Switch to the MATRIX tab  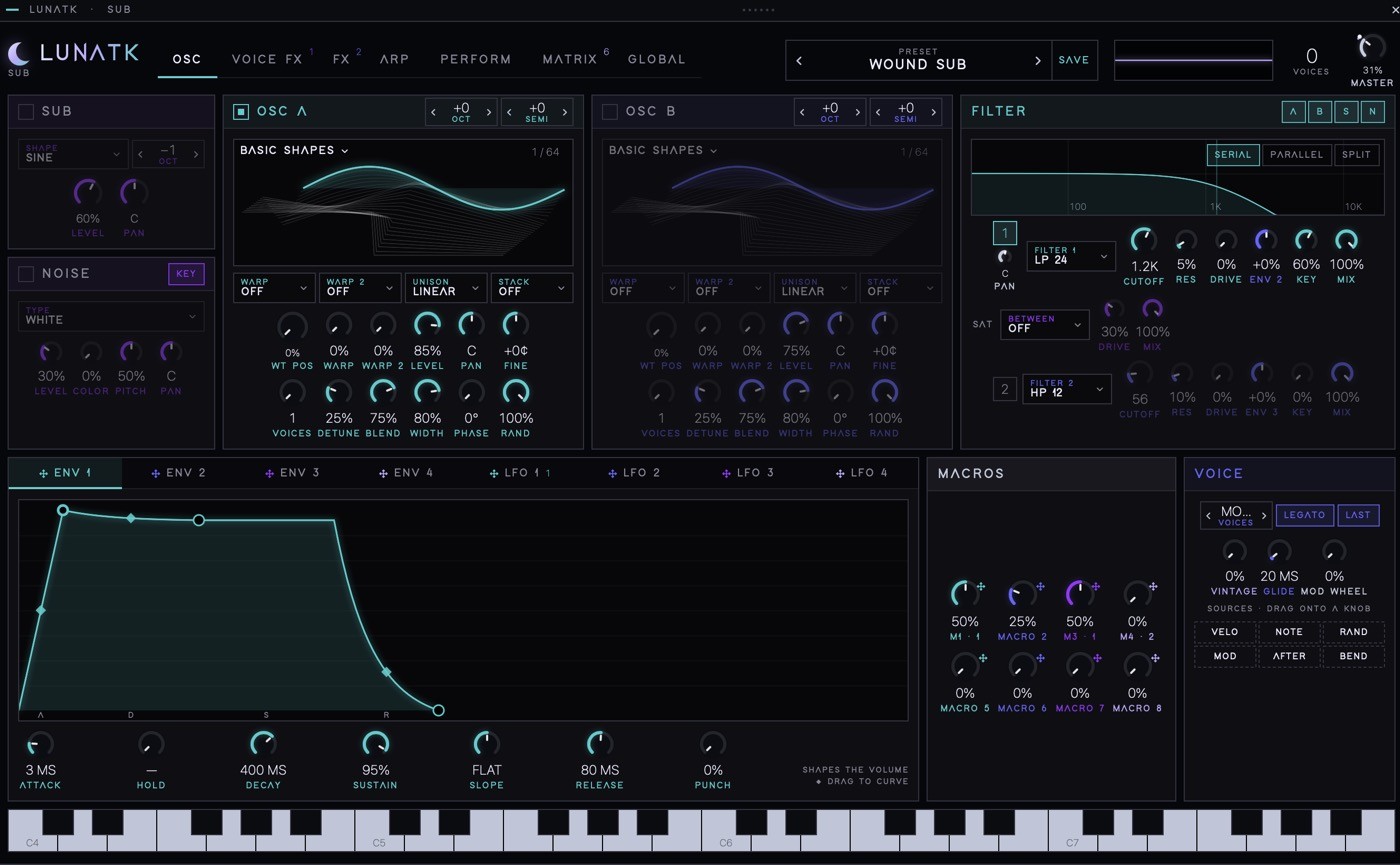point(570,60)
